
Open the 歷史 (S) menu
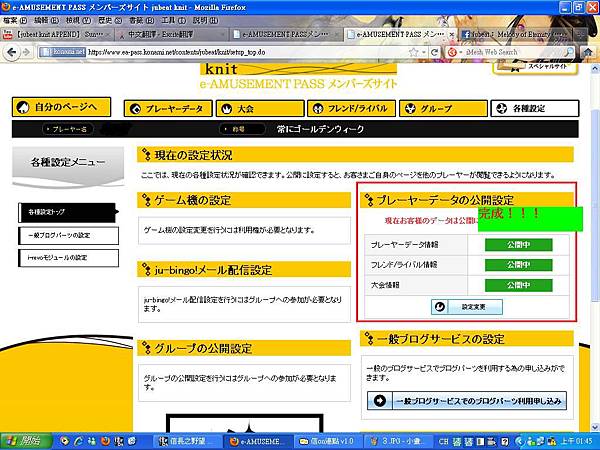(x=110, y=20)
